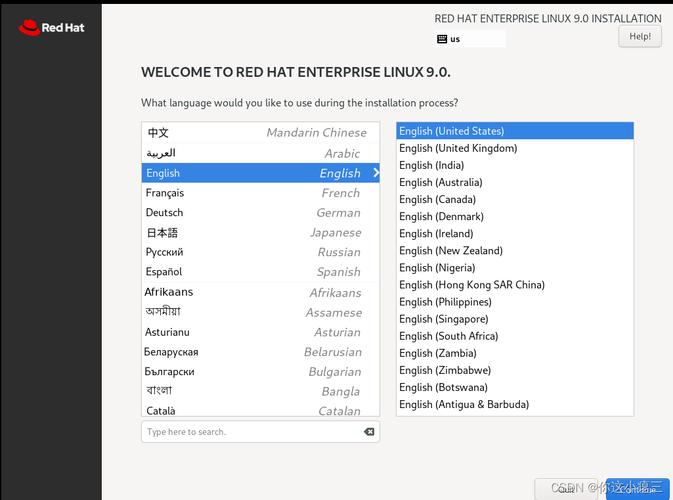Click the Quit button
This screenshot has width=673, height=500.
pos(567,488)
